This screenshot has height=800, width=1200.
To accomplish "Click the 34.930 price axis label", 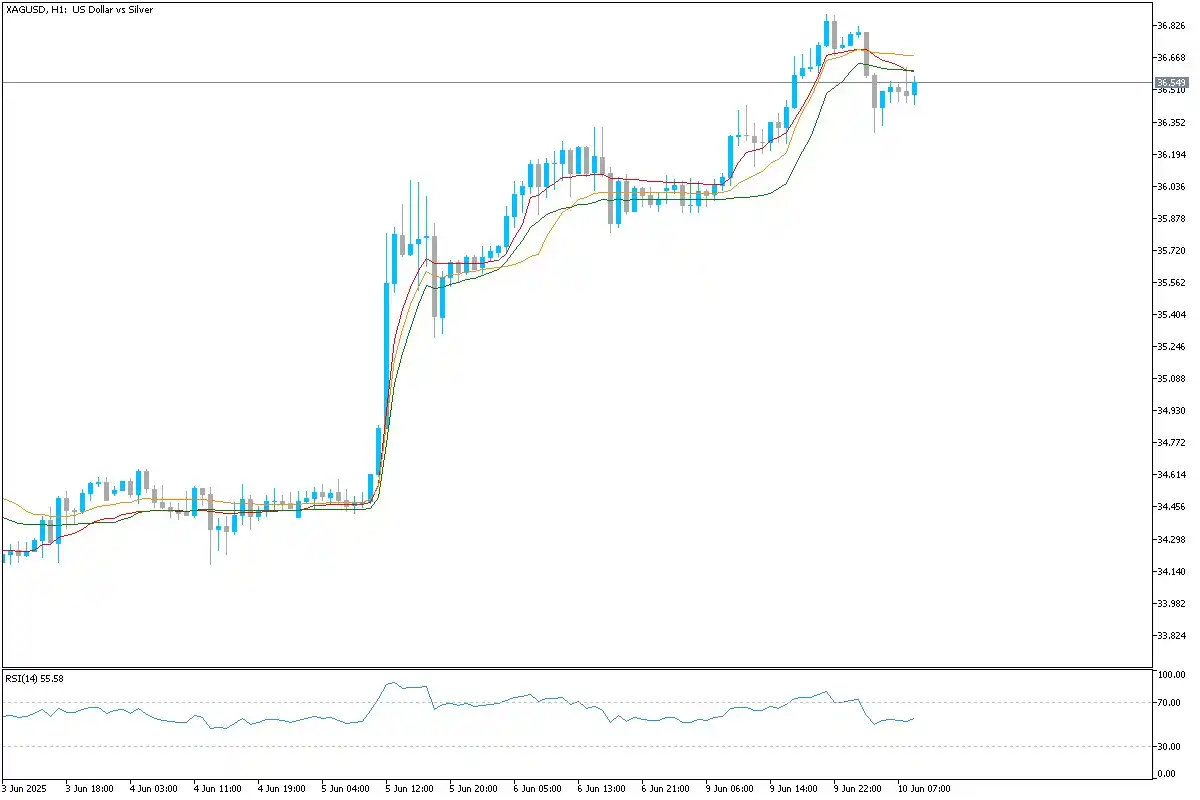I will [1171, 411].
